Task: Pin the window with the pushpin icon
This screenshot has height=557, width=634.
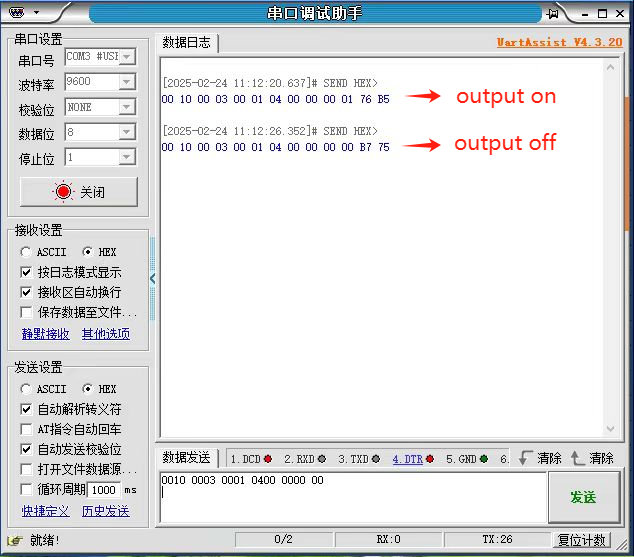Action: (x=552, y=14)
